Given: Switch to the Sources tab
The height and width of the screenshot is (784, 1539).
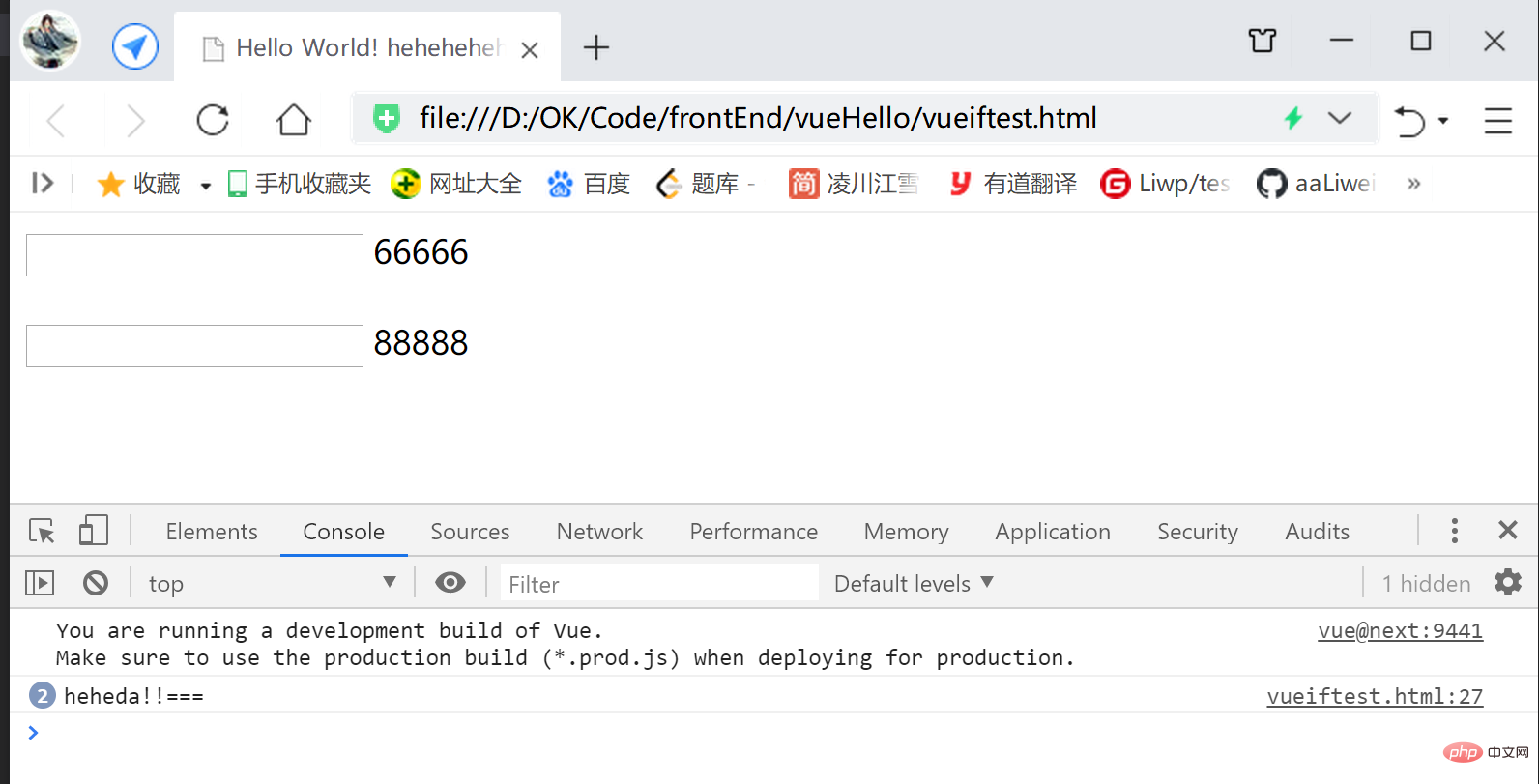Looking at the screenshot, I should tap(470, 532).
